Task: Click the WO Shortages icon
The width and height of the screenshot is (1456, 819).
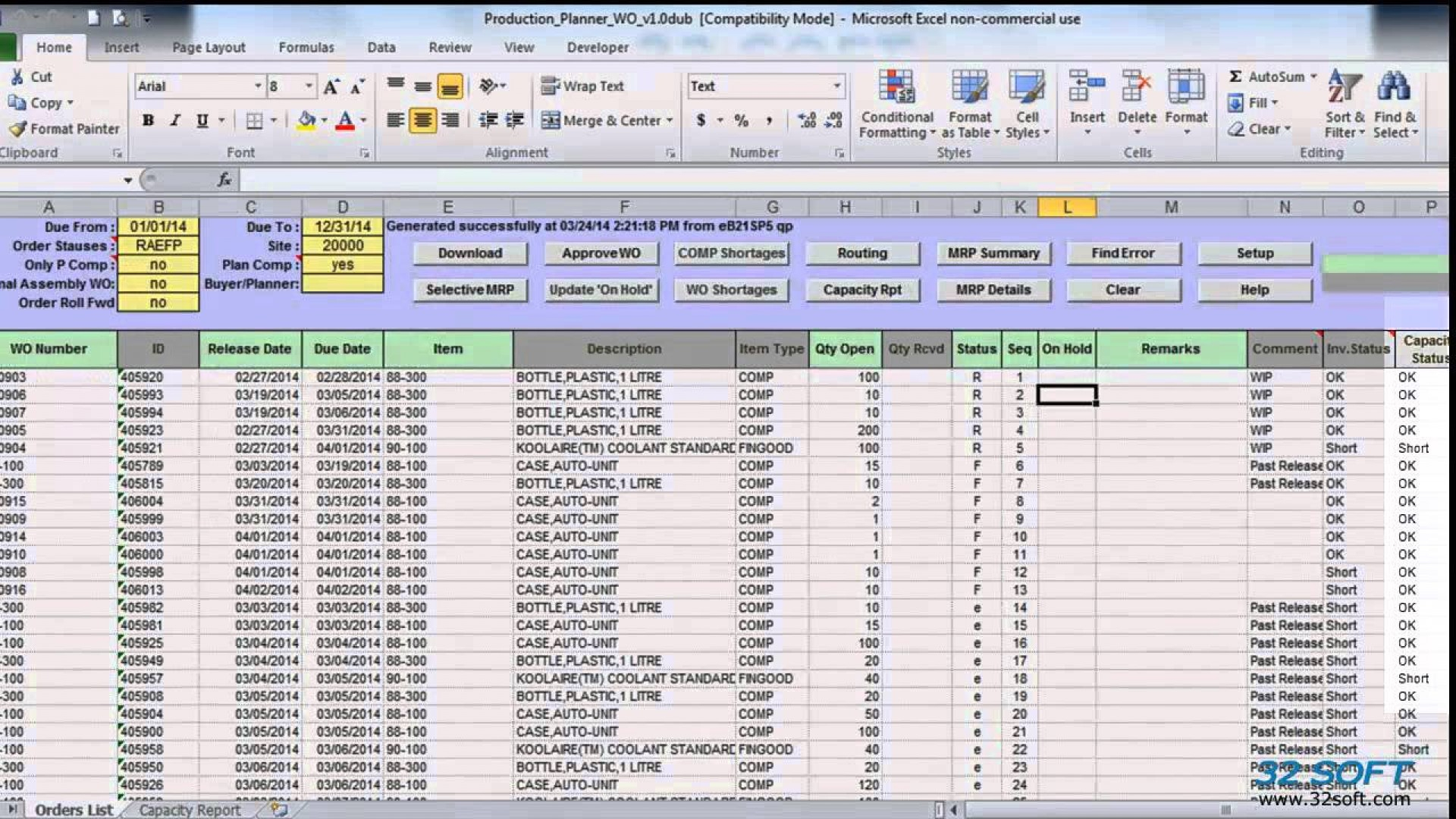Action: [731, 289]
